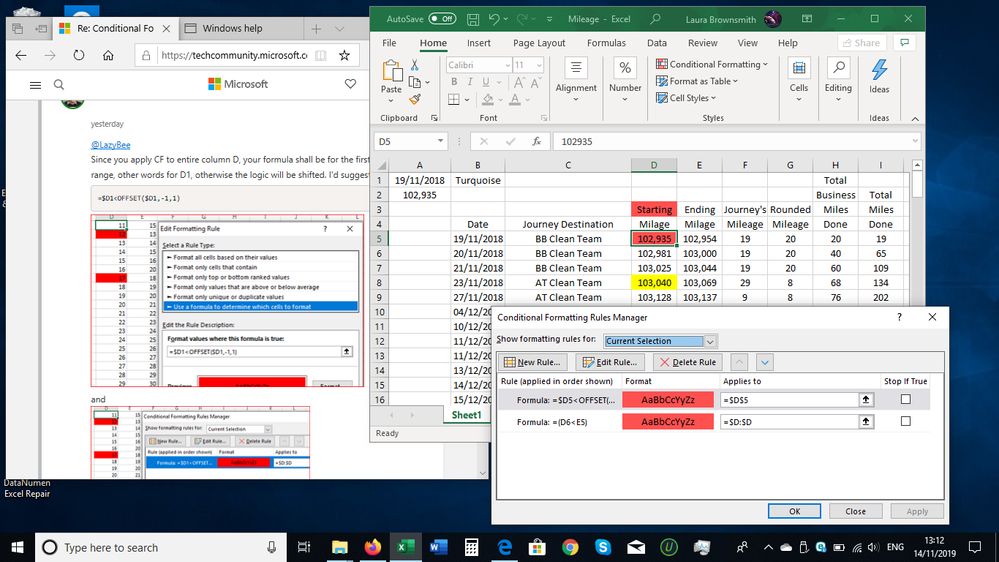The width and height of the screenshot is (999, 562).
Task: Increase font size with the larger A icon
Action: tap(519, 82)
